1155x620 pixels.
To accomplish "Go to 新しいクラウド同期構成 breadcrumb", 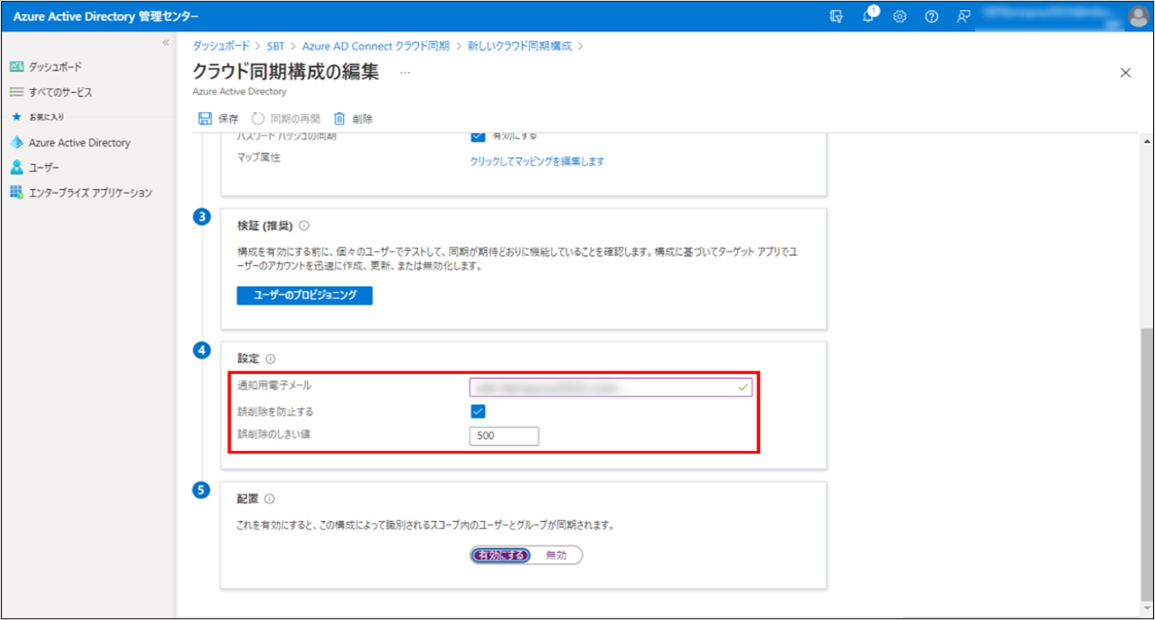I will [519, 46].
